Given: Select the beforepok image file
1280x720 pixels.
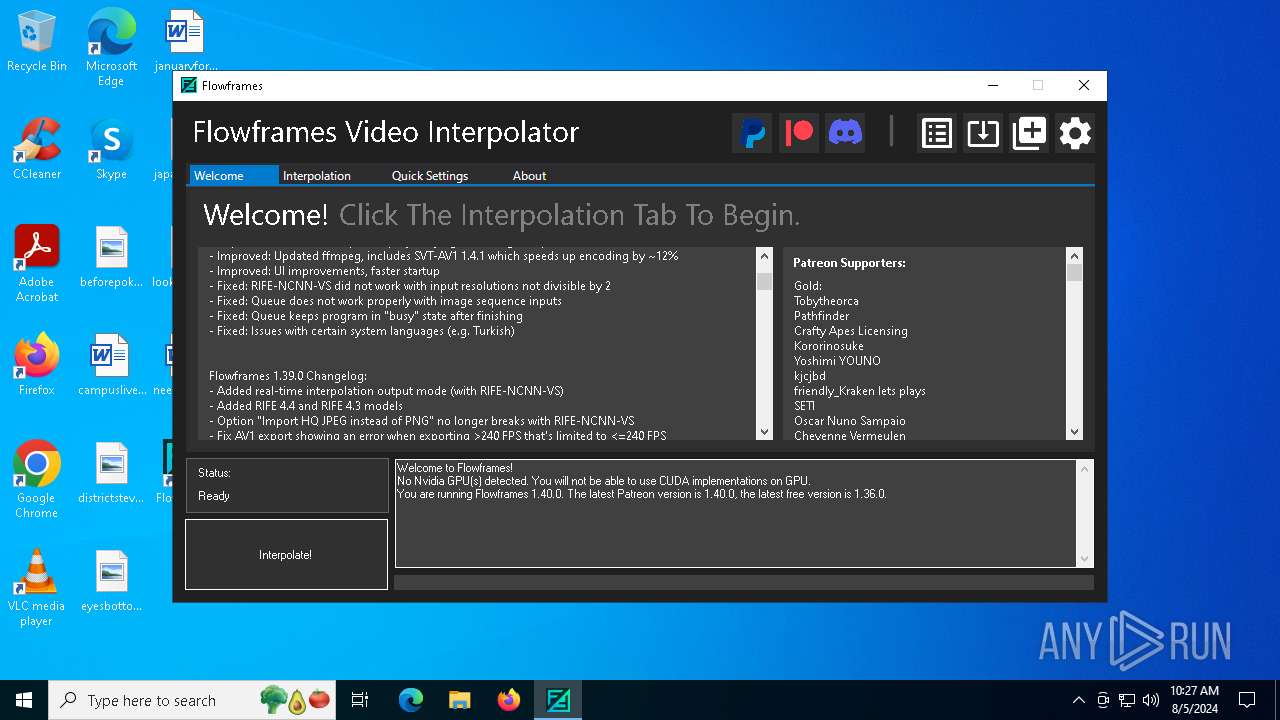Looking at the screenshot, I should tap(111, 257).
